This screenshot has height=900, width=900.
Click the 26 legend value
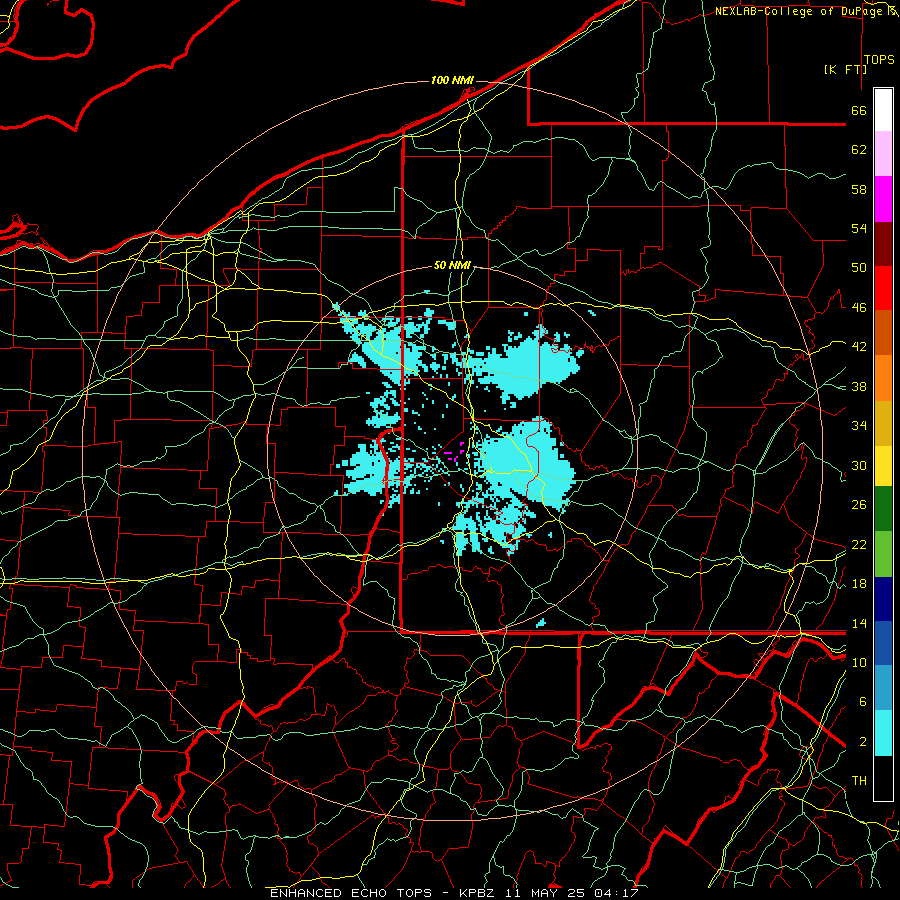point(859,505)
